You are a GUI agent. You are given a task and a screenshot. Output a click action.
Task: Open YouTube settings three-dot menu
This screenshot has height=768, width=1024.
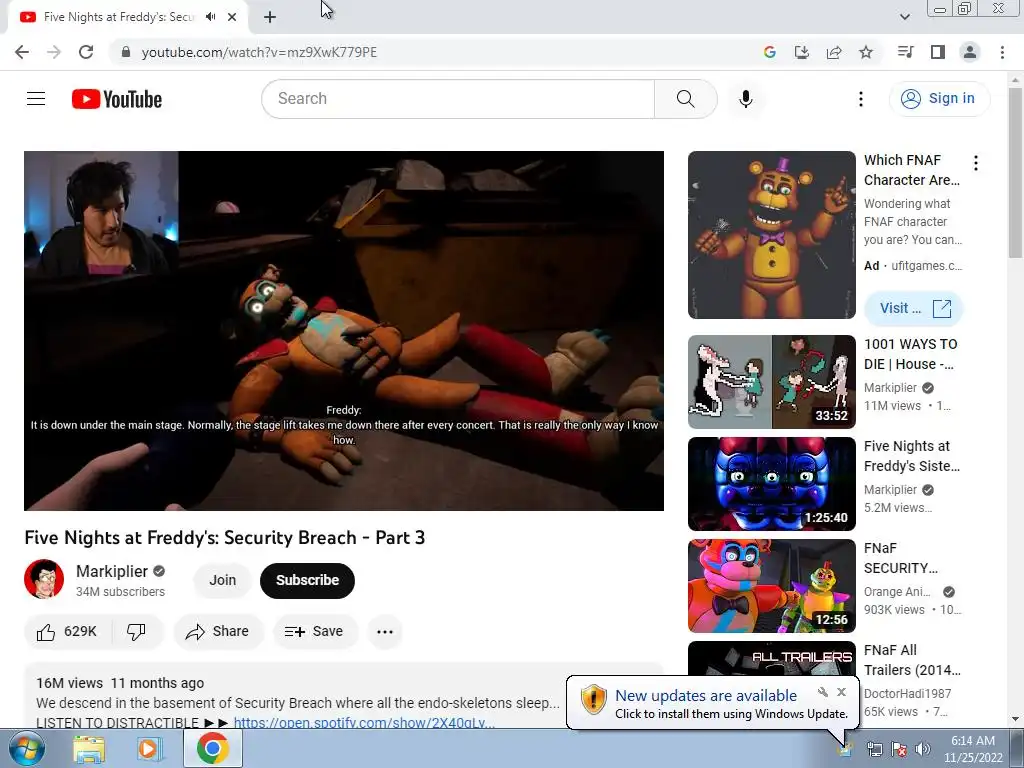pos(861,99)
